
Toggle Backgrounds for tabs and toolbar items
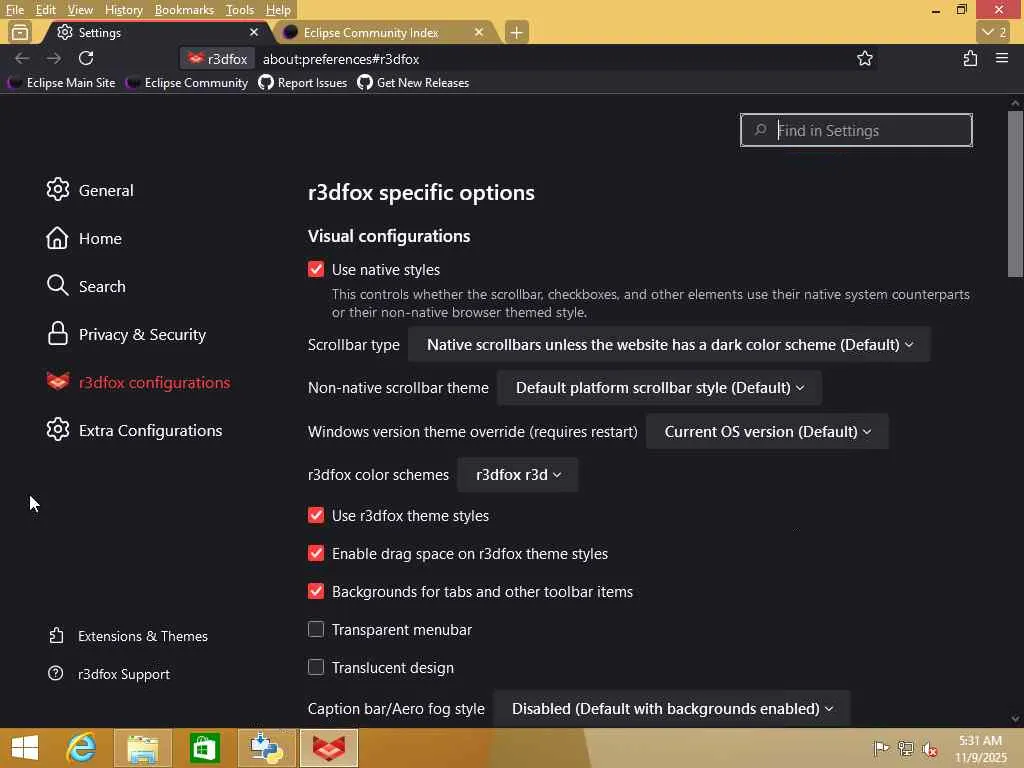coord(316,591)
